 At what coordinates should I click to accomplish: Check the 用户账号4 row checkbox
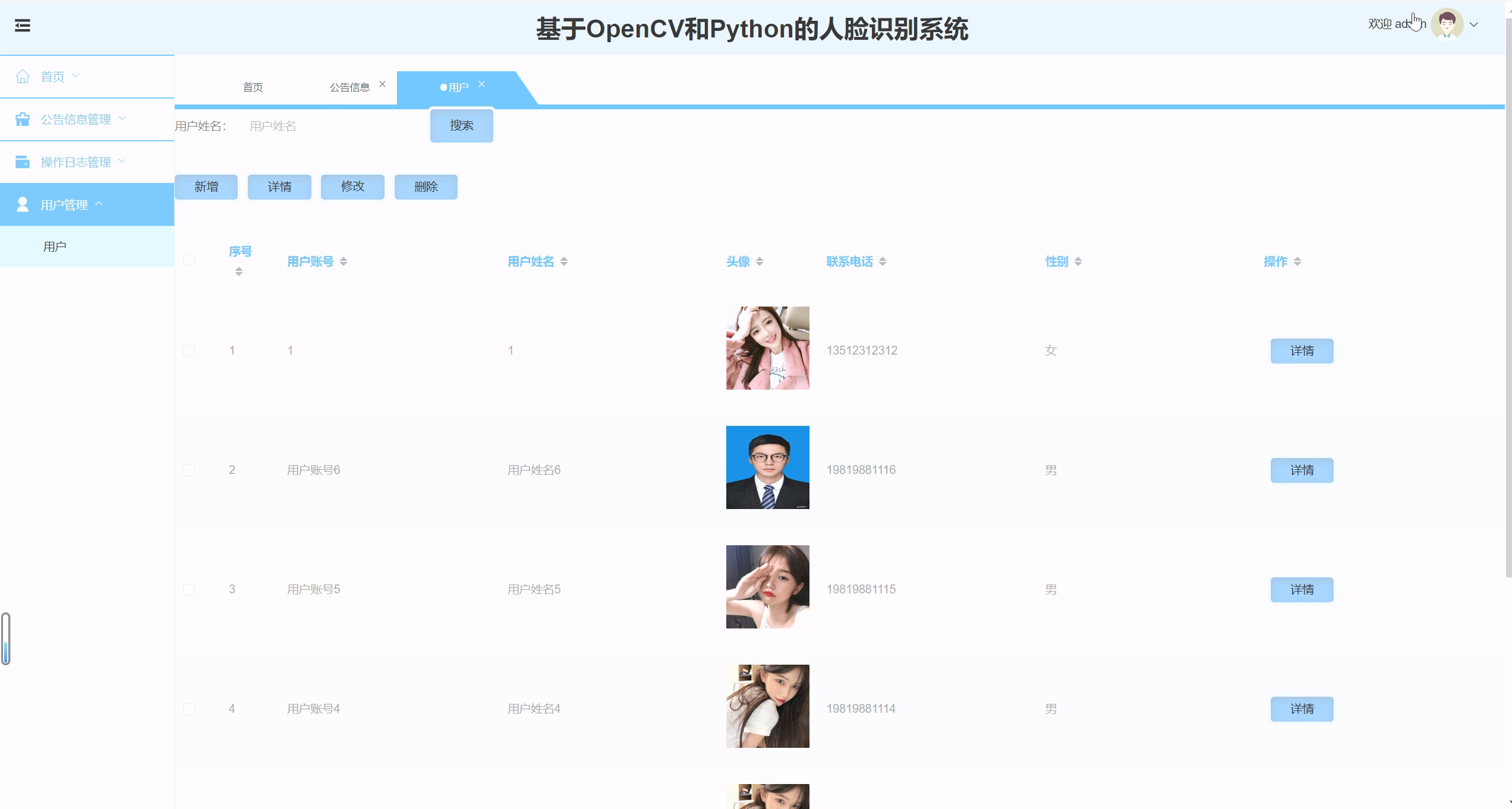[189, 709]
